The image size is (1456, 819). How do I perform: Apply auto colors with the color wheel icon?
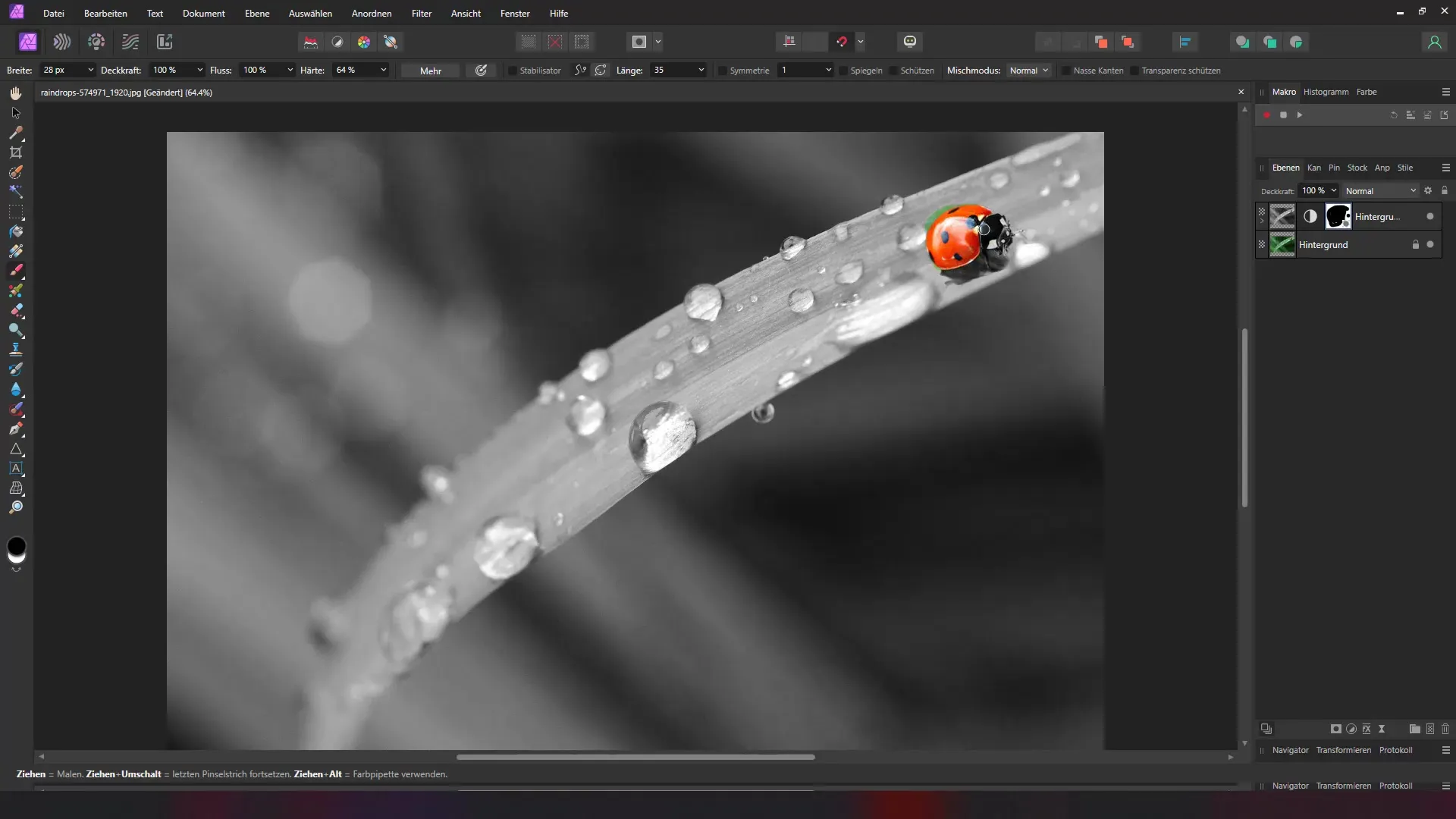point(364,42)
